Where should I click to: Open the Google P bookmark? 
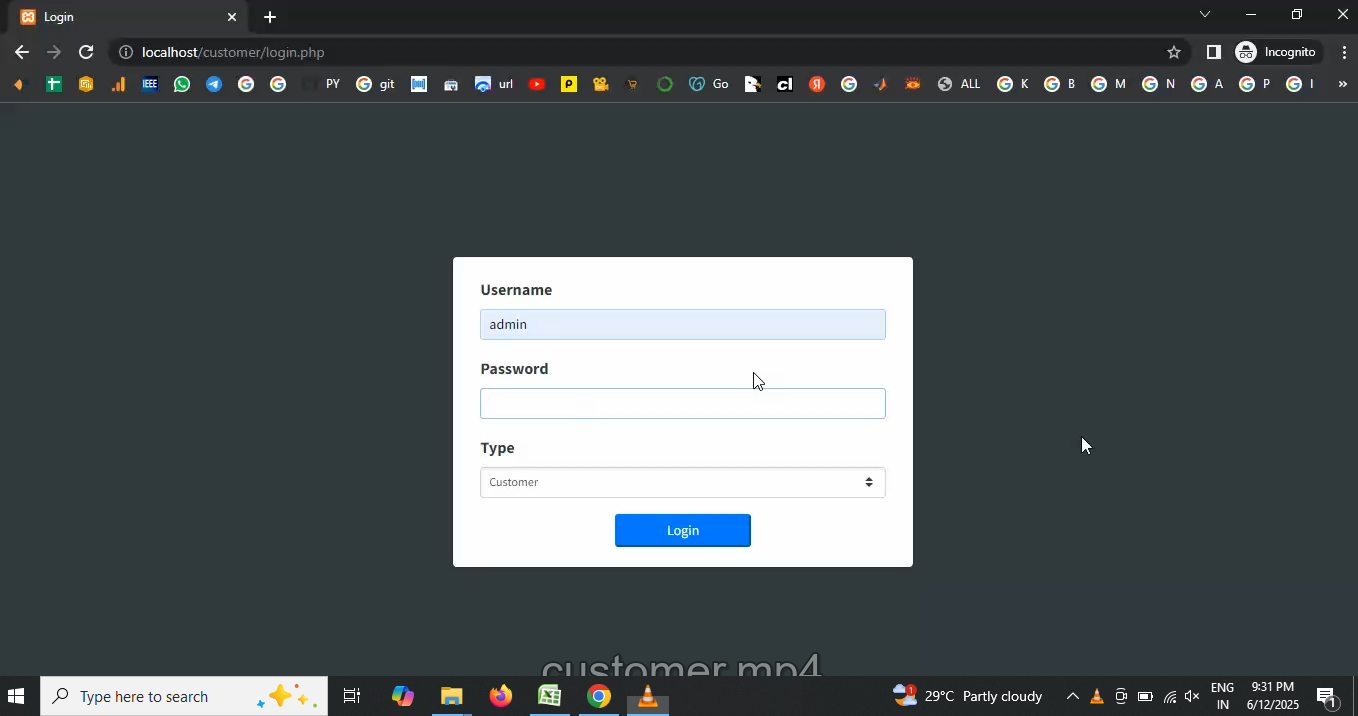[1255, 84]
